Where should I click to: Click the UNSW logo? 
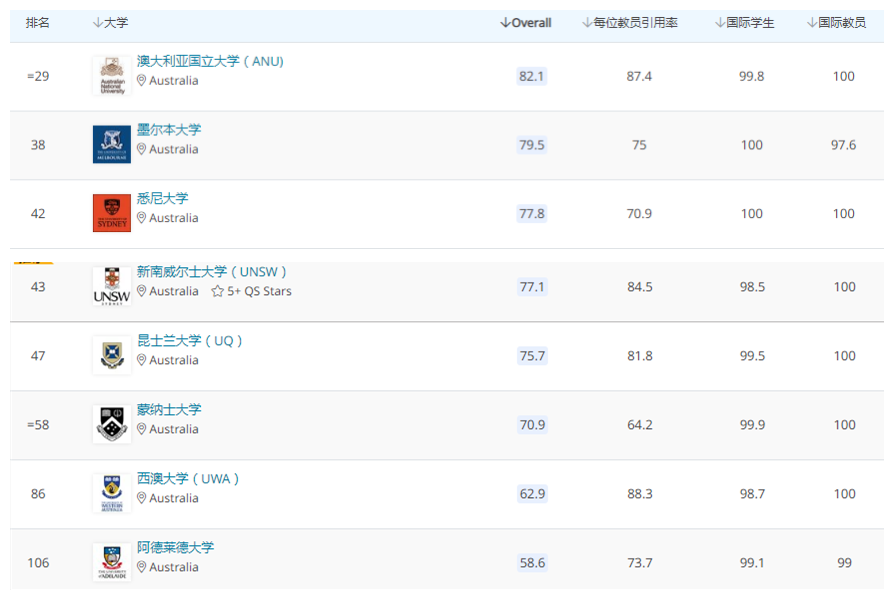[112, 286]
